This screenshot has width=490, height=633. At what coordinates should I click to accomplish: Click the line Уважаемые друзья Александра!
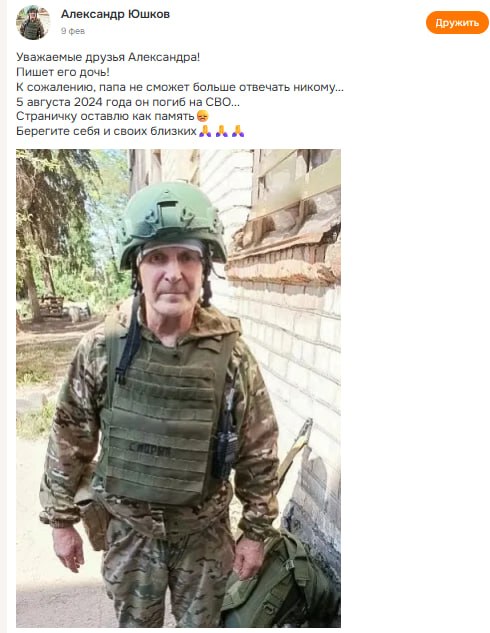tap(108, 57)
